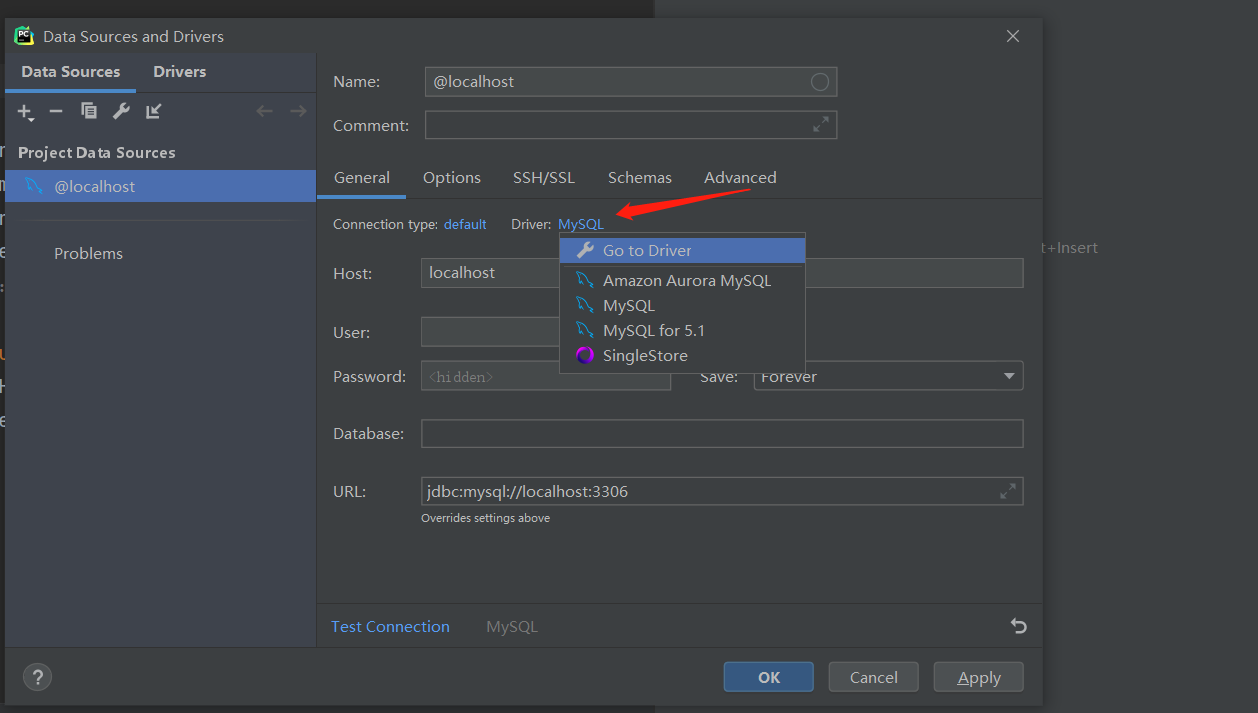
Task: Click the OK button
Action: coord(769,677)
